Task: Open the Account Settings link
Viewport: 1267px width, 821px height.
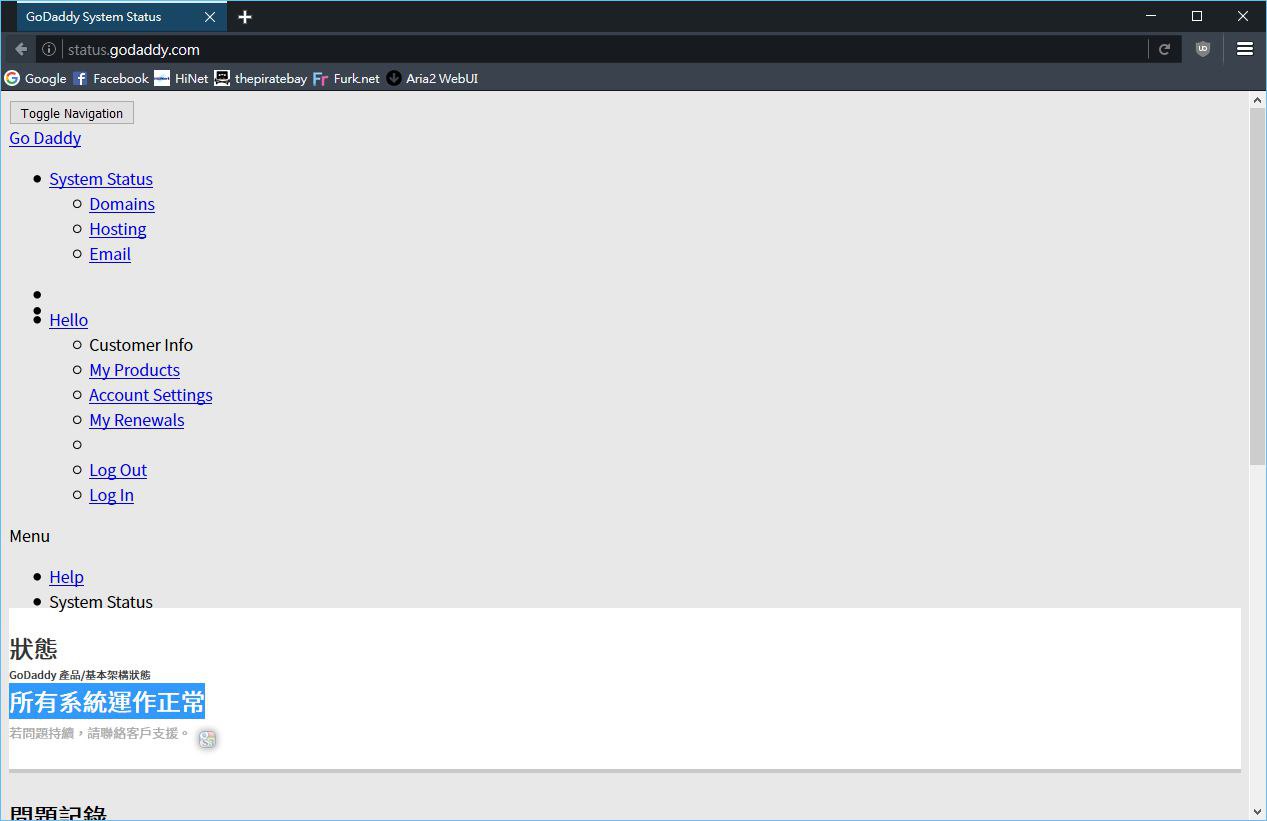Action: pos(151,395)
